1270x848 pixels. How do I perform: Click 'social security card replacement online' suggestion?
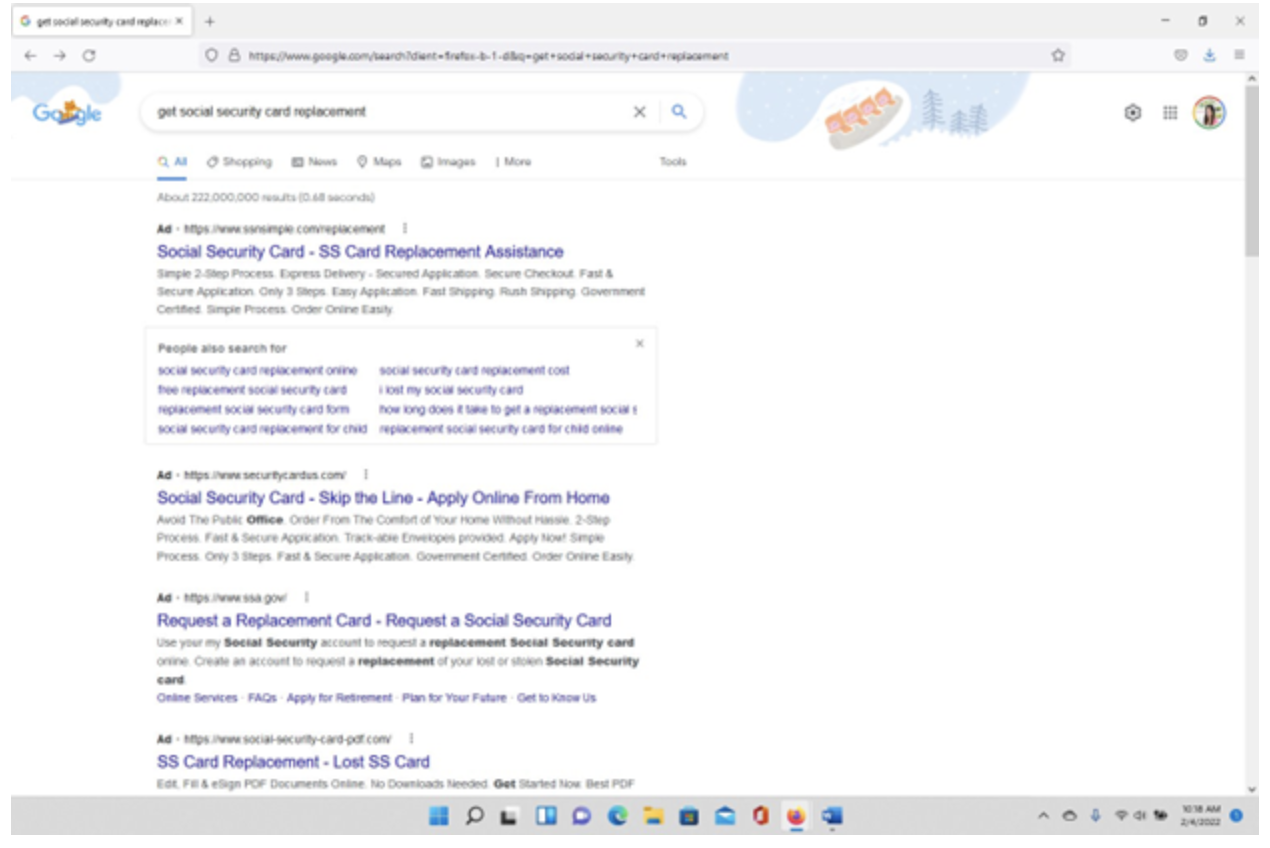257,371
